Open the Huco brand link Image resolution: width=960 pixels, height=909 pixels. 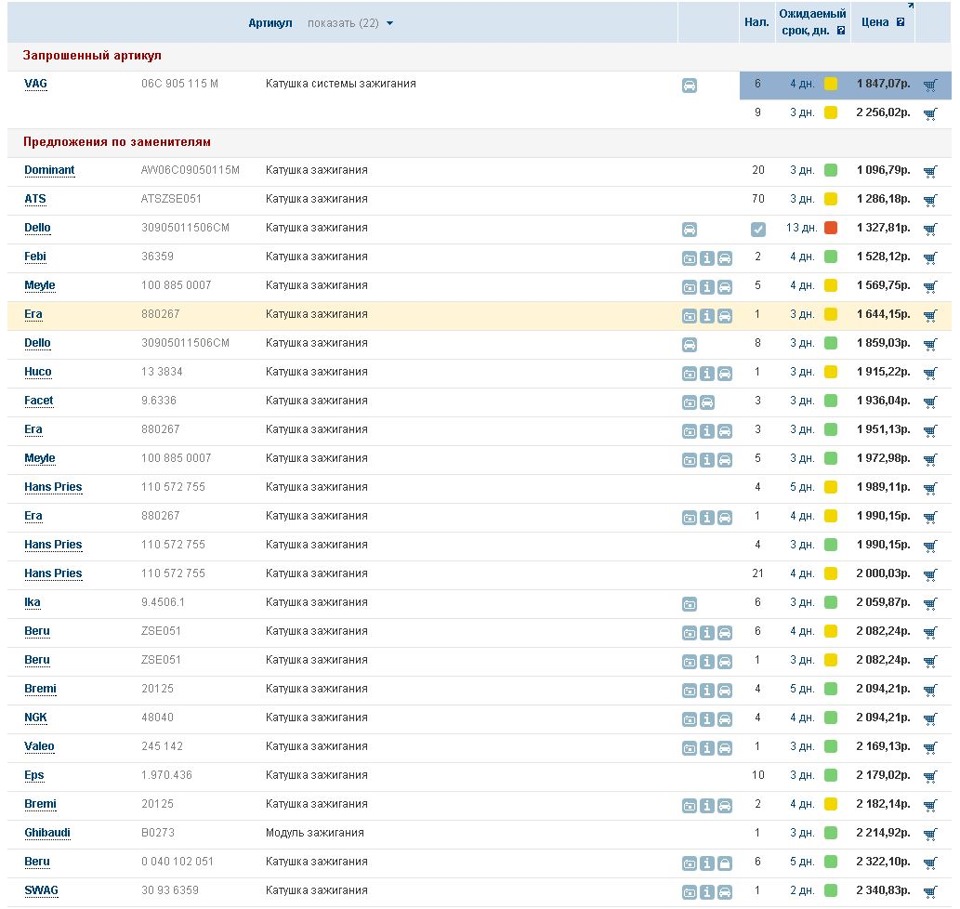[x=38, y=372]
